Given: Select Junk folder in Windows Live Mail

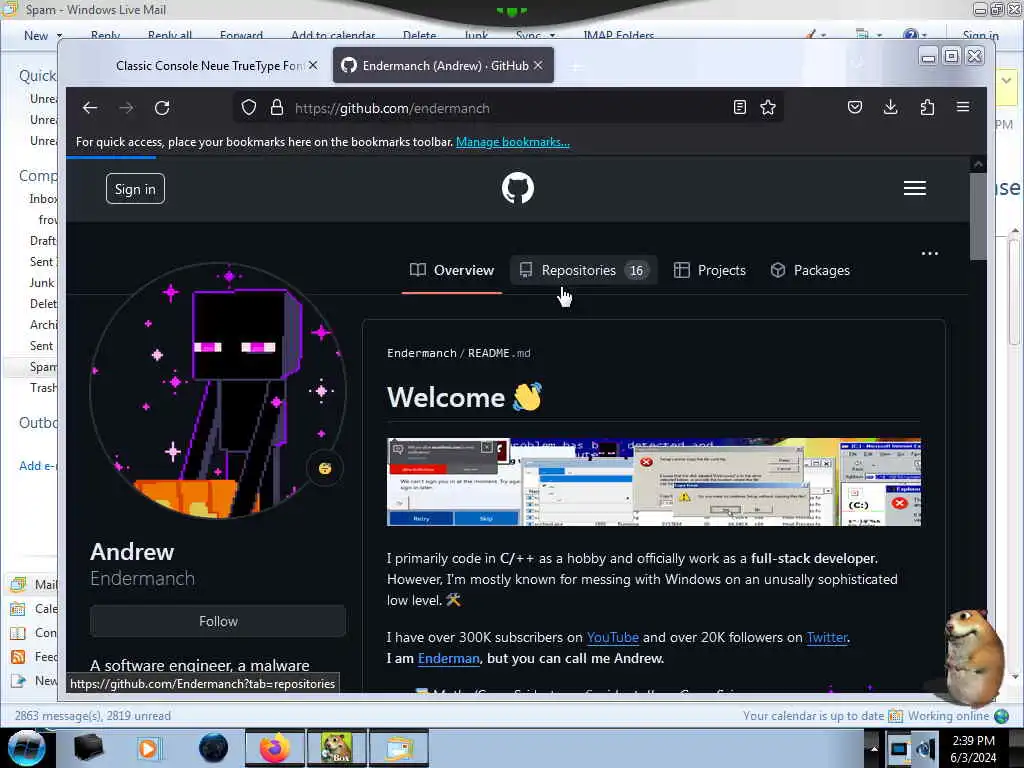Looking at the screenshot, I should point(42,283).
